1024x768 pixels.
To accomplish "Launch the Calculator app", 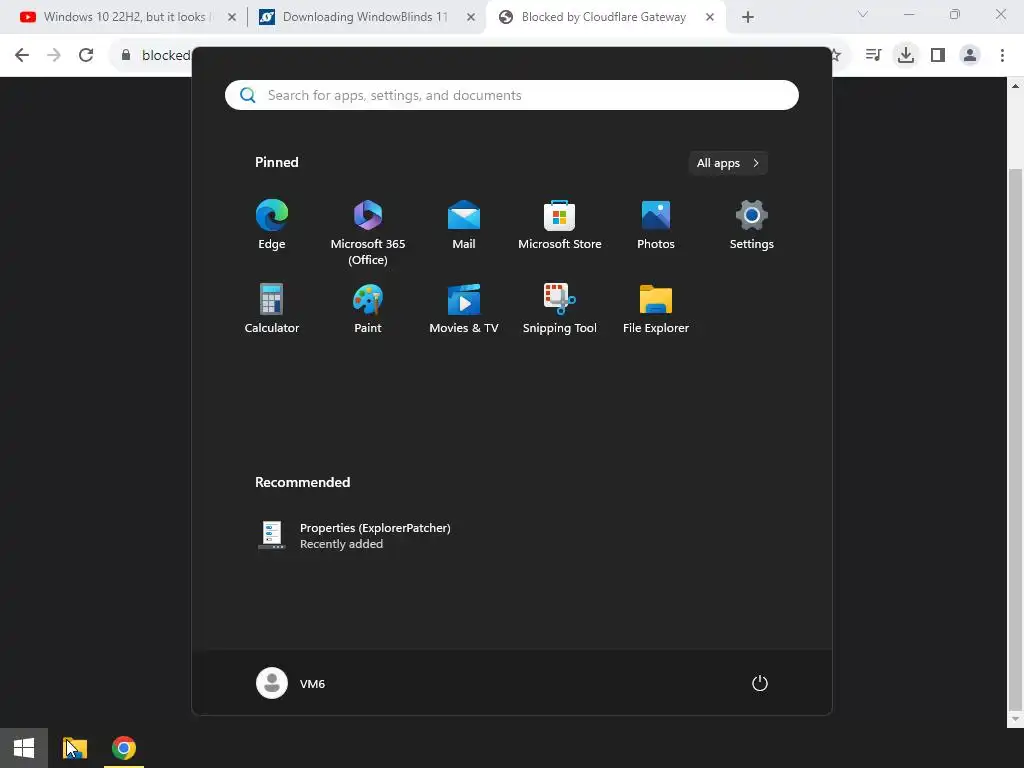I will click(272, 308).
